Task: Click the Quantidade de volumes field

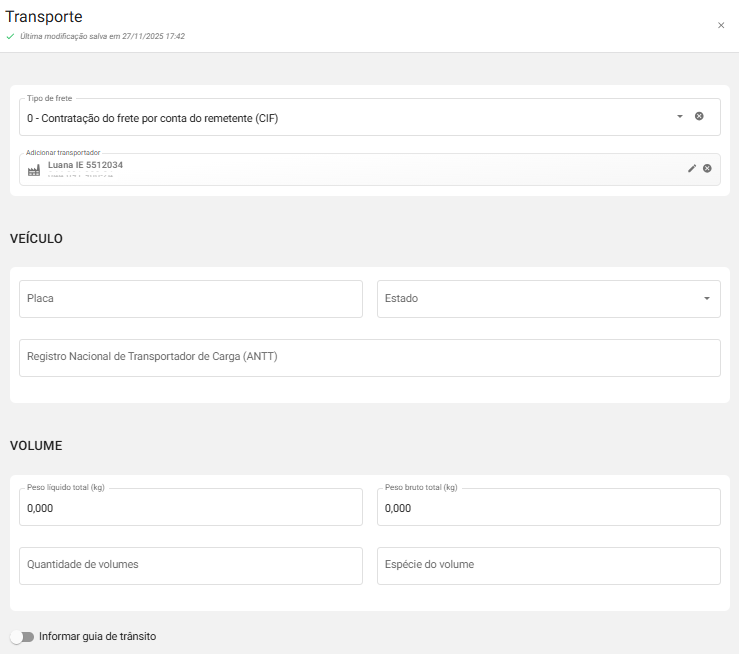Action: pyautogui.click(x=190, y=565)
